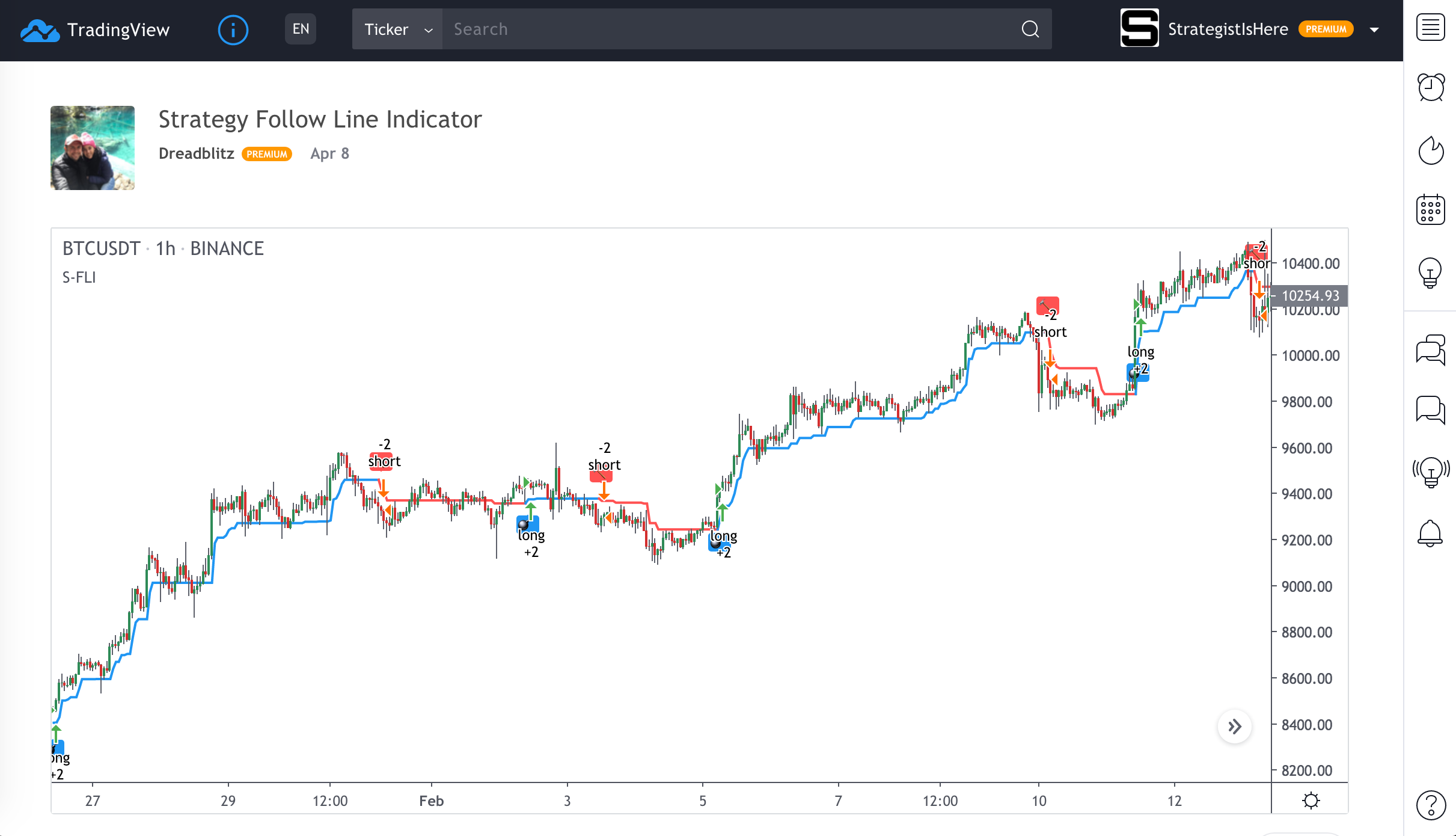
Task: Switch language with the EN button
Action: [301, 29]
